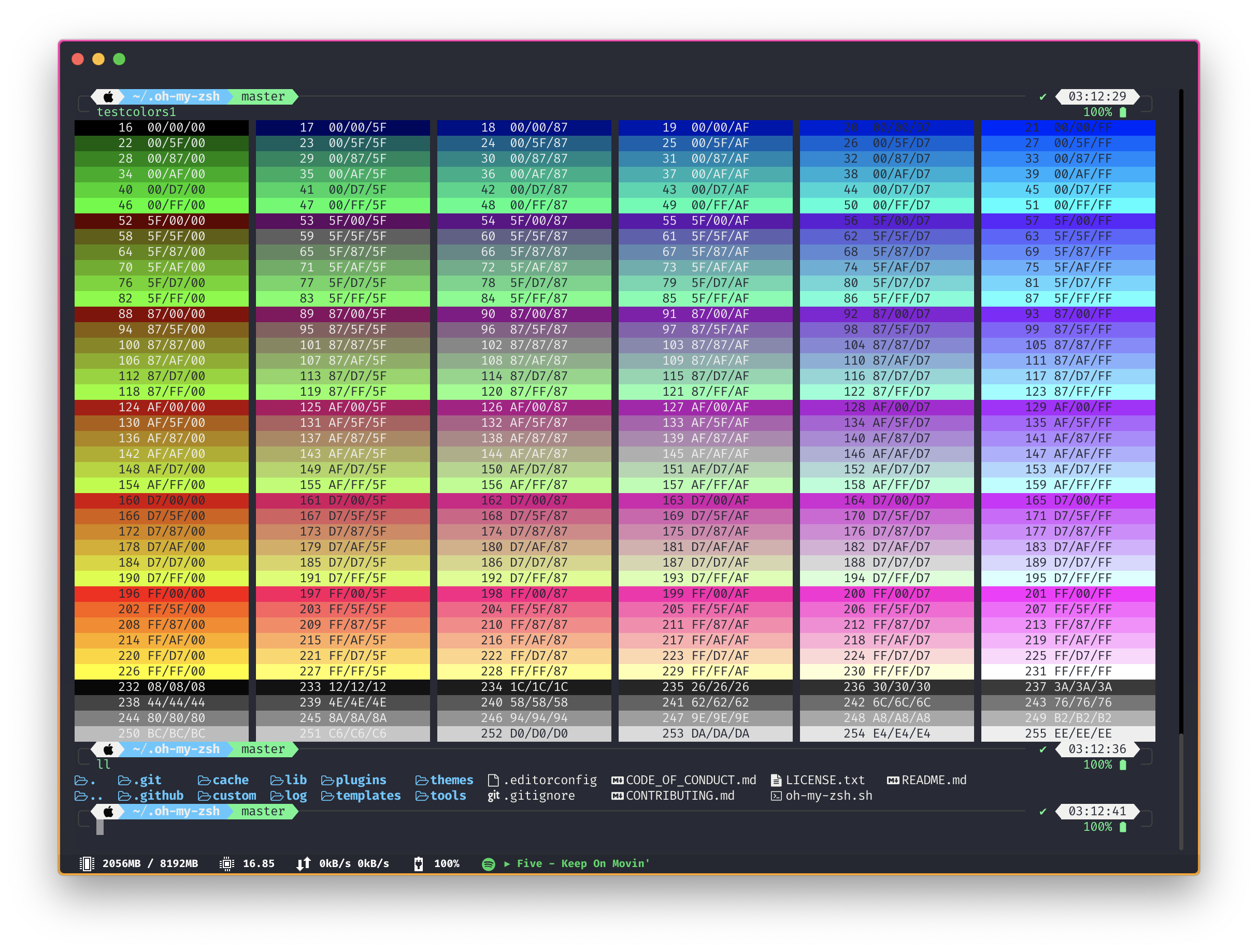1258x952 pixels.
Task: Click the git icon beside .gitignore
Action: pyautogui.click(x=493, y=796)
